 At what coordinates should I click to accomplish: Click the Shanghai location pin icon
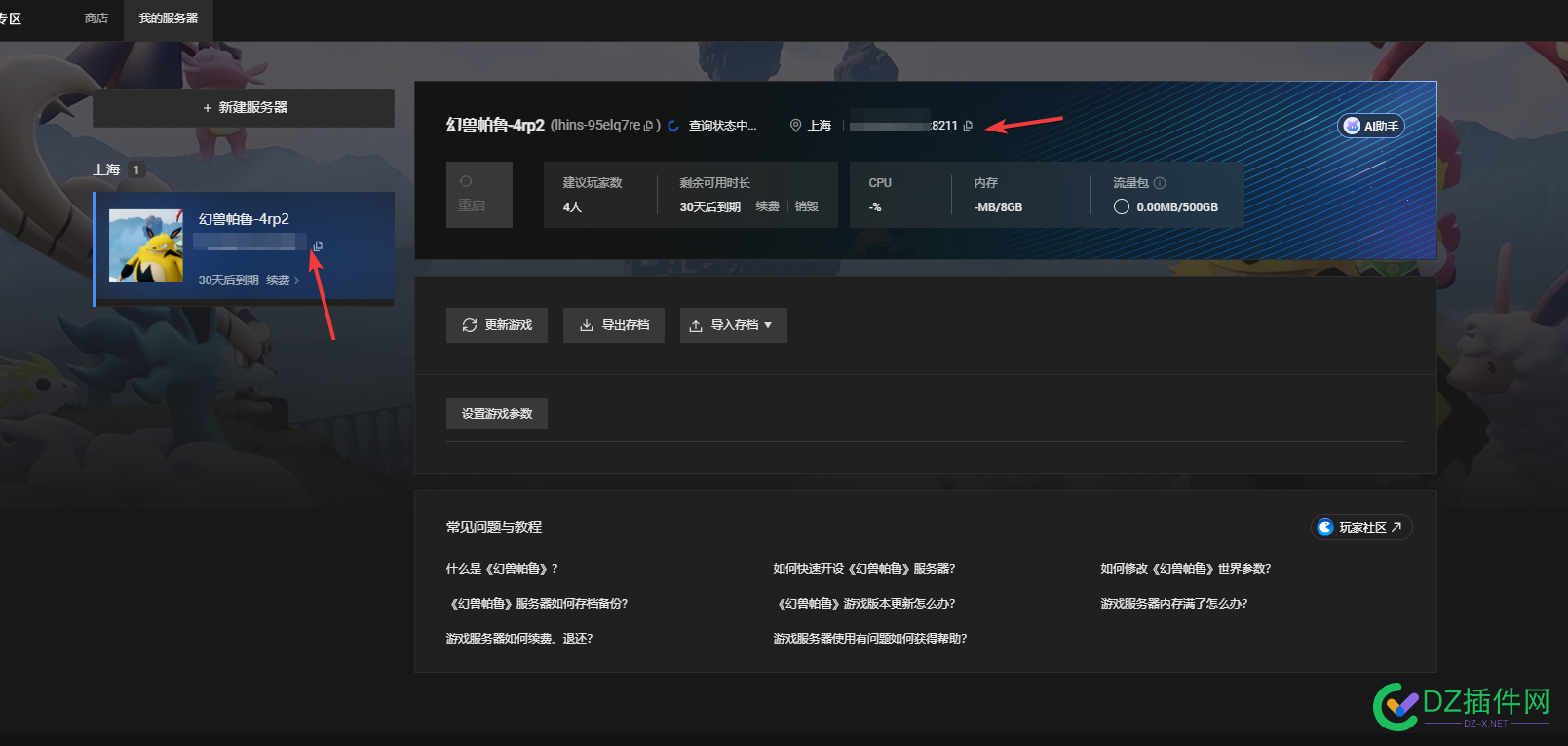795,126
